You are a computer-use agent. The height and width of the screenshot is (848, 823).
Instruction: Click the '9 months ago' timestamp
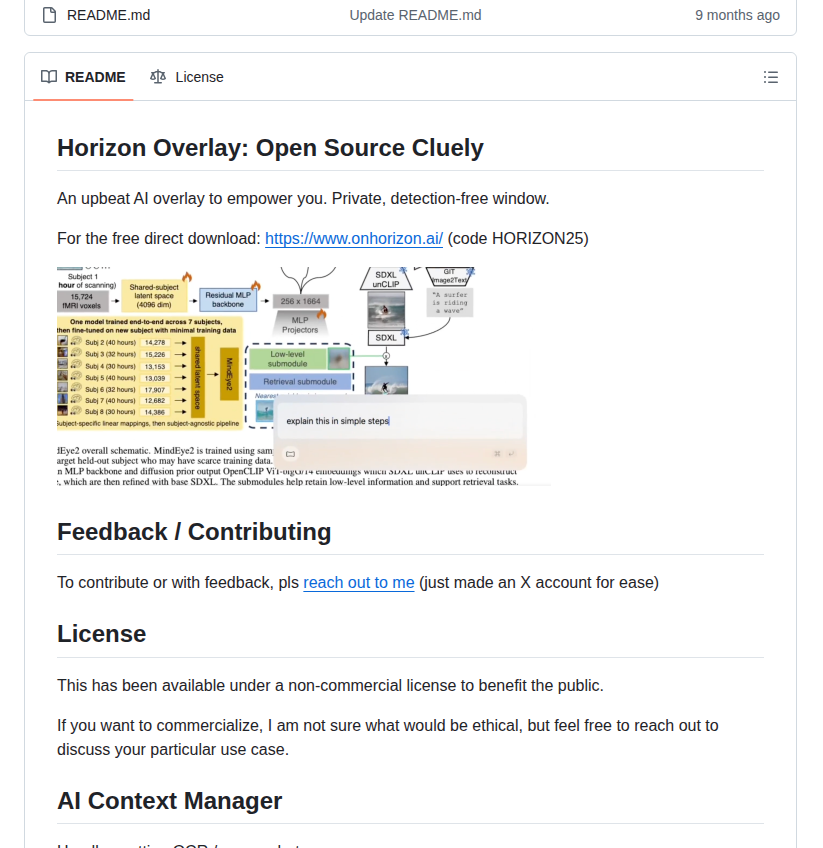pyautogui.click(x=737, y=15)
